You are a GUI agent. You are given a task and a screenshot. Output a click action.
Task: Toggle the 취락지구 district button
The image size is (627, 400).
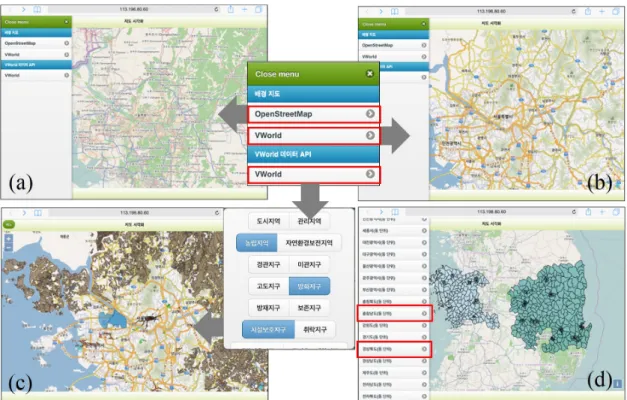click(315, 330)
